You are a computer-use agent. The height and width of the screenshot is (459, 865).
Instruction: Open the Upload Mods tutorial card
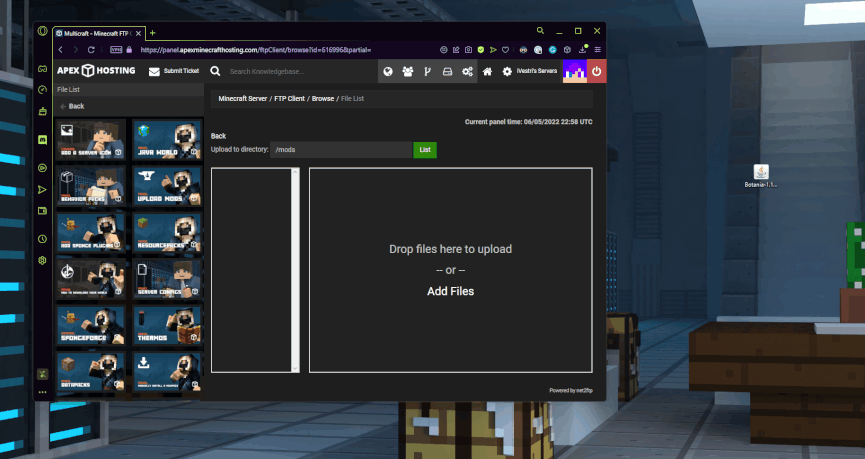point(167,186)
